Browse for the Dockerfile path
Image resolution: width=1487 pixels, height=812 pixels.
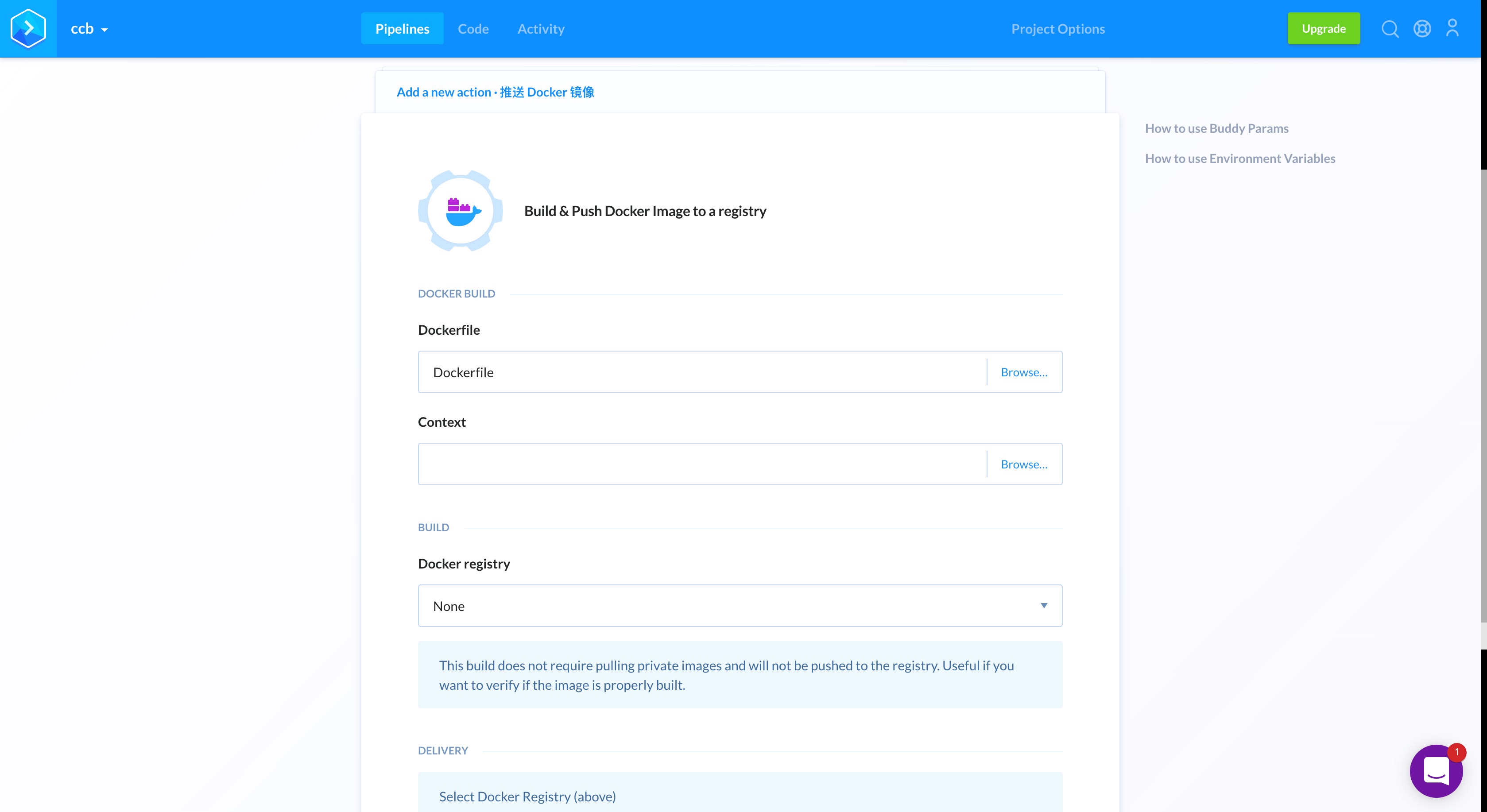(1023, 372)
